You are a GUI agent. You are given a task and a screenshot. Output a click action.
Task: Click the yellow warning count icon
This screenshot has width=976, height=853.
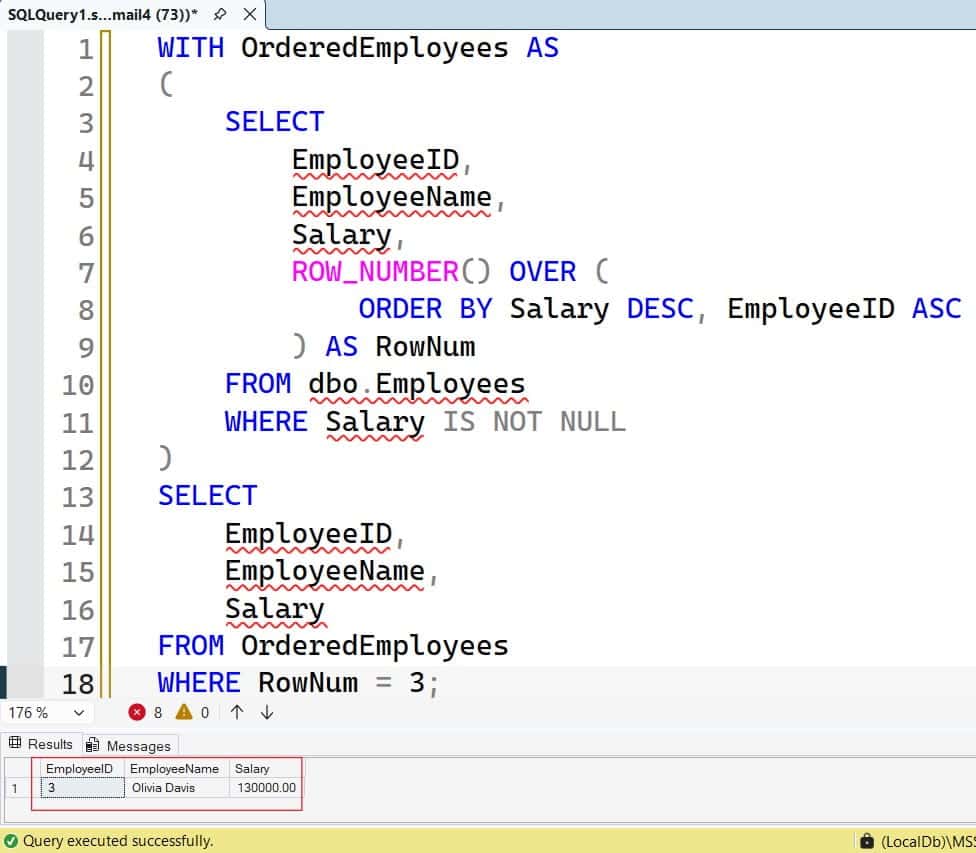184,712
